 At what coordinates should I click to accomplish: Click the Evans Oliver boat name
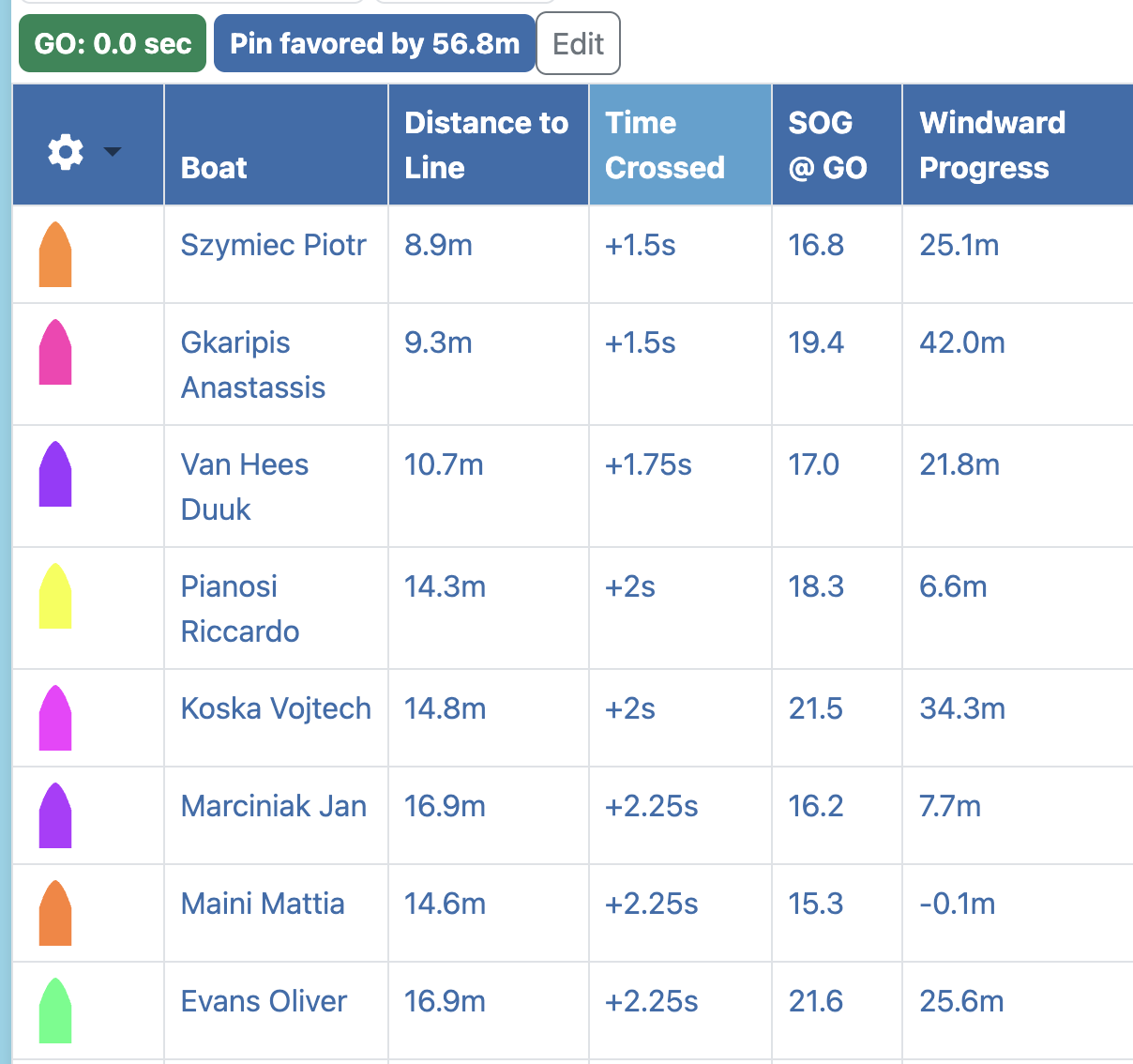click(264, 1001)
